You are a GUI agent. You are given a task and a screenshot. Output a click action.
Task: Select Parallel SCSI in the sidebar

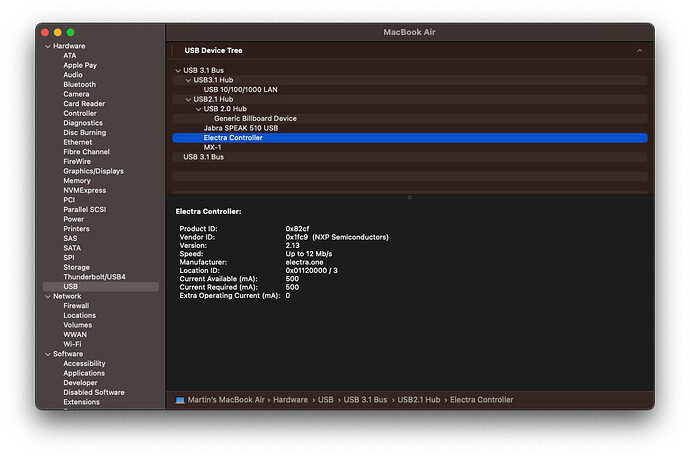click(84, 210)
